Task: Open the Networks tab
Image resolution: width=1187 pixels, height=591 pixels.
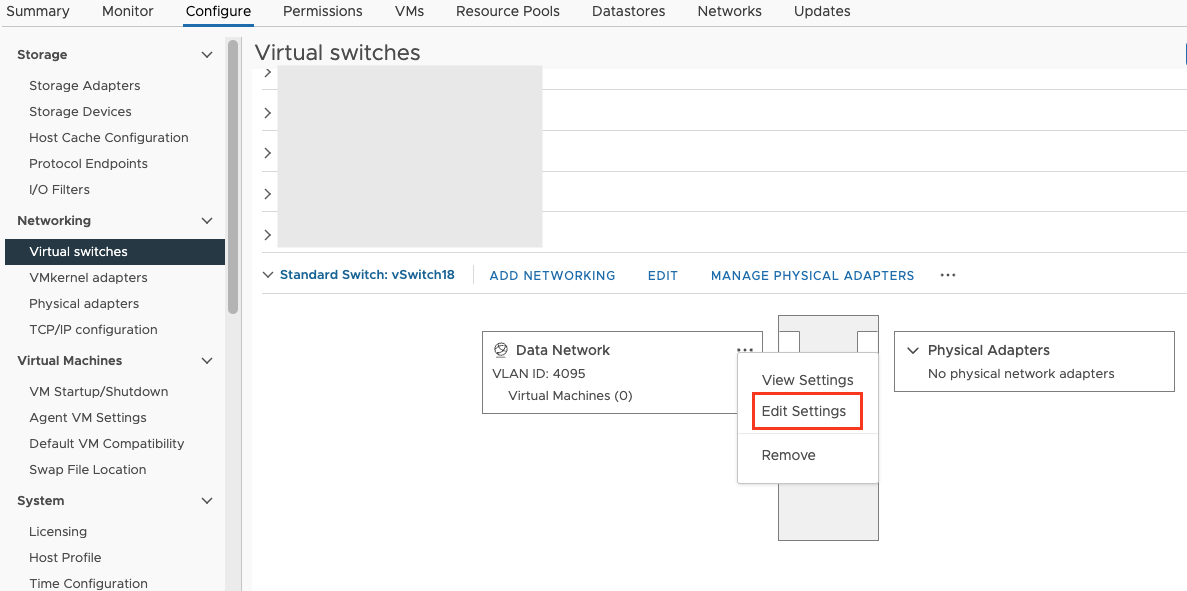Action: 729,11
